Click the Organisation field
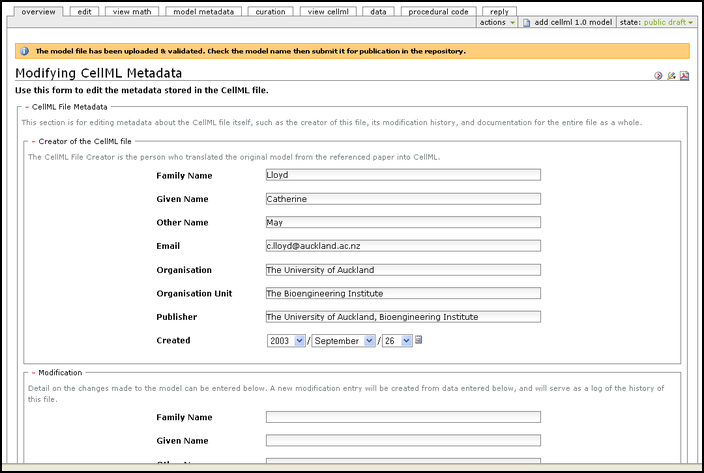Screen dimensions: 704x473 [x=403, y=270]
